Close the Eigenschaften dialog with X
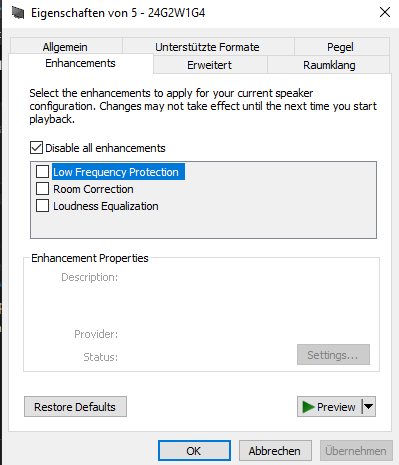399x465 pixels. 385,13
